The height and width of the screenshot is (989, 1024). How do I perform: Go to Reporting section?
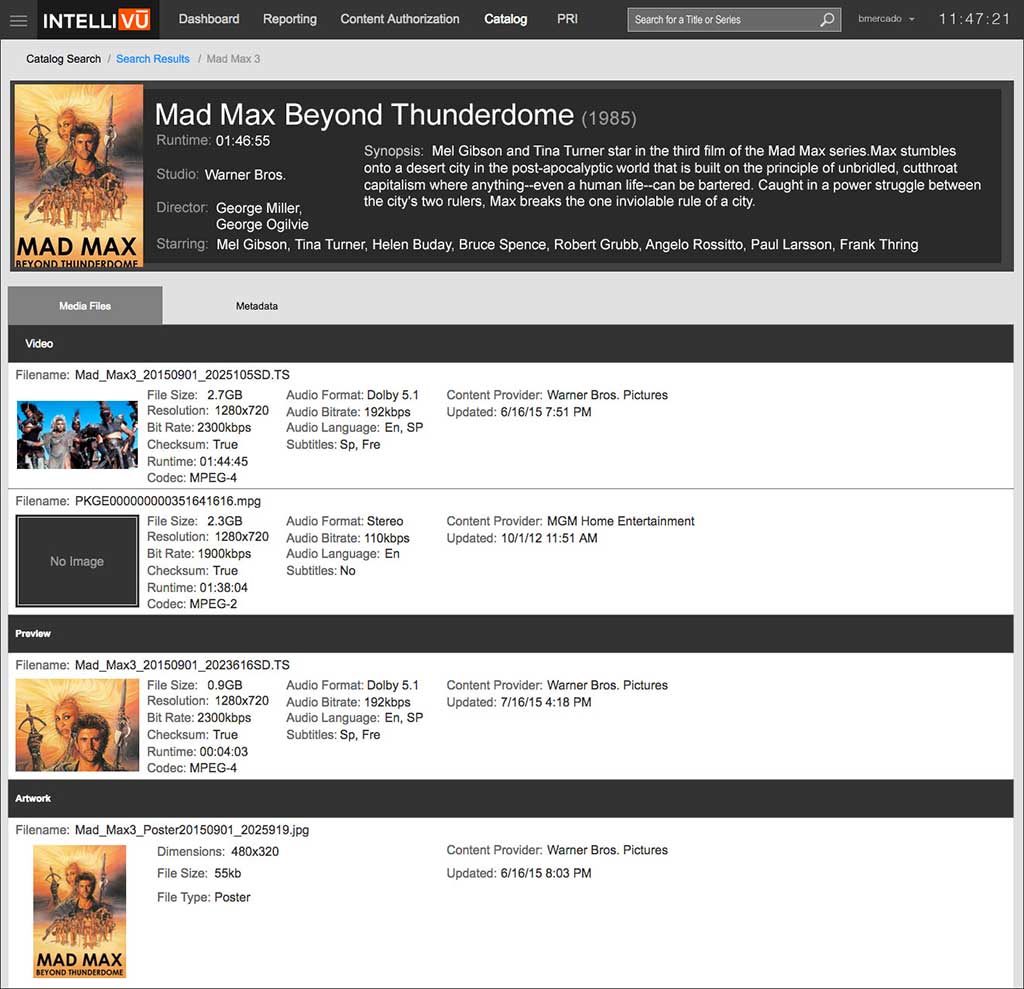(x=289, y=19)
